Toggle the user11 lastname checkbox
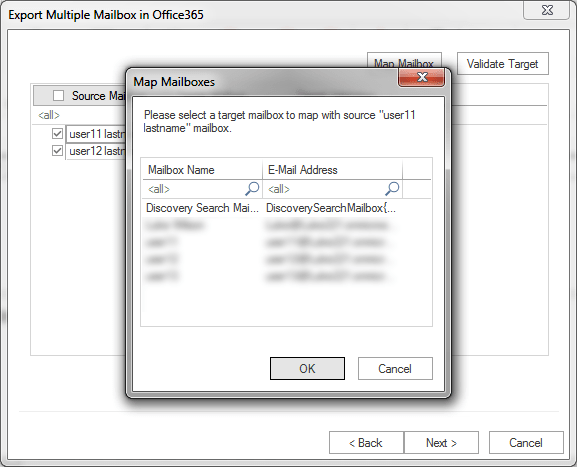The image size is (577, 467). (x=57, y=134)
